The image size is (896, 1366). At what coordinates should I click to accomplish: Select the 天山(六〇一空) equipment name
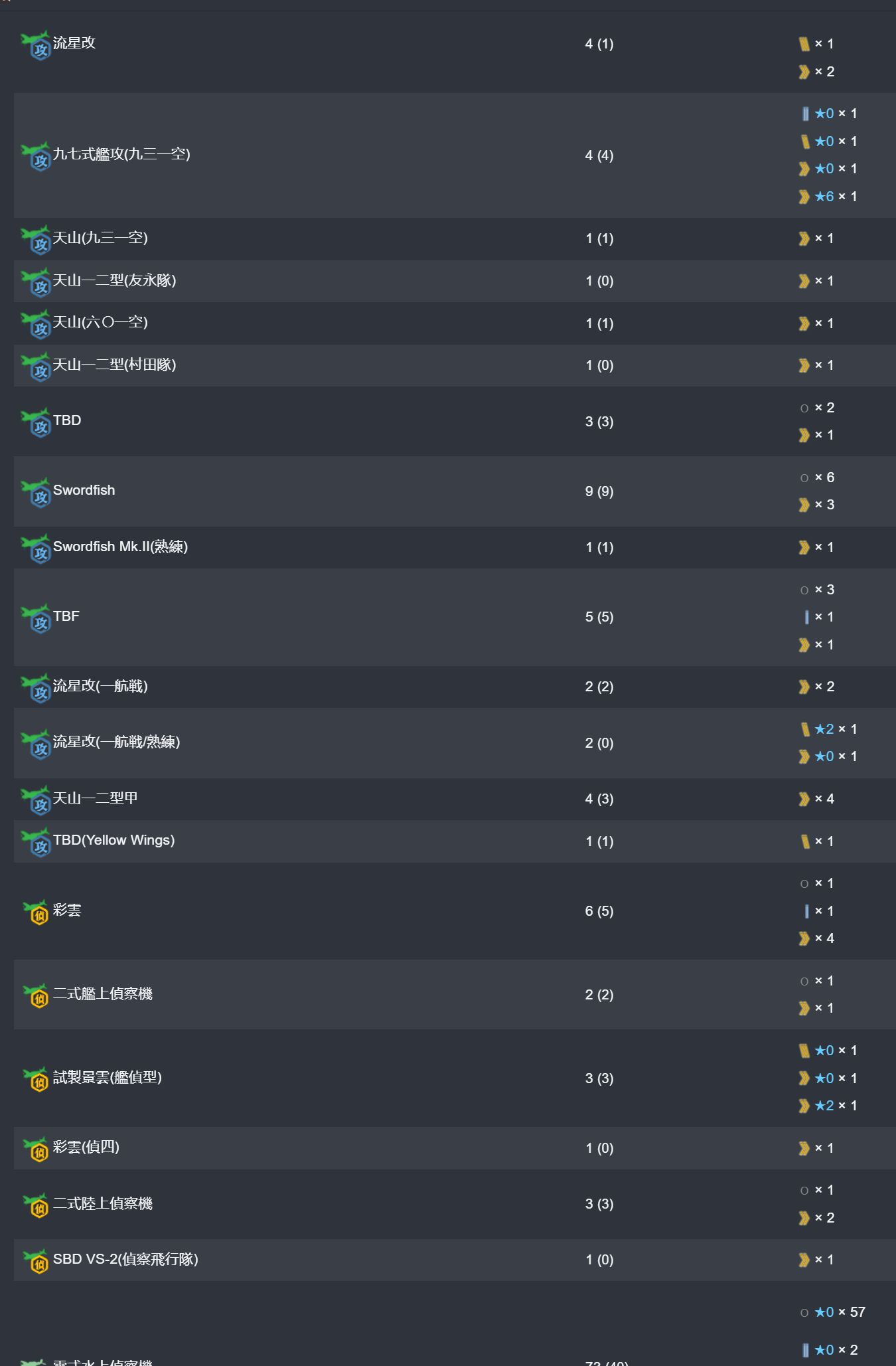100,323
